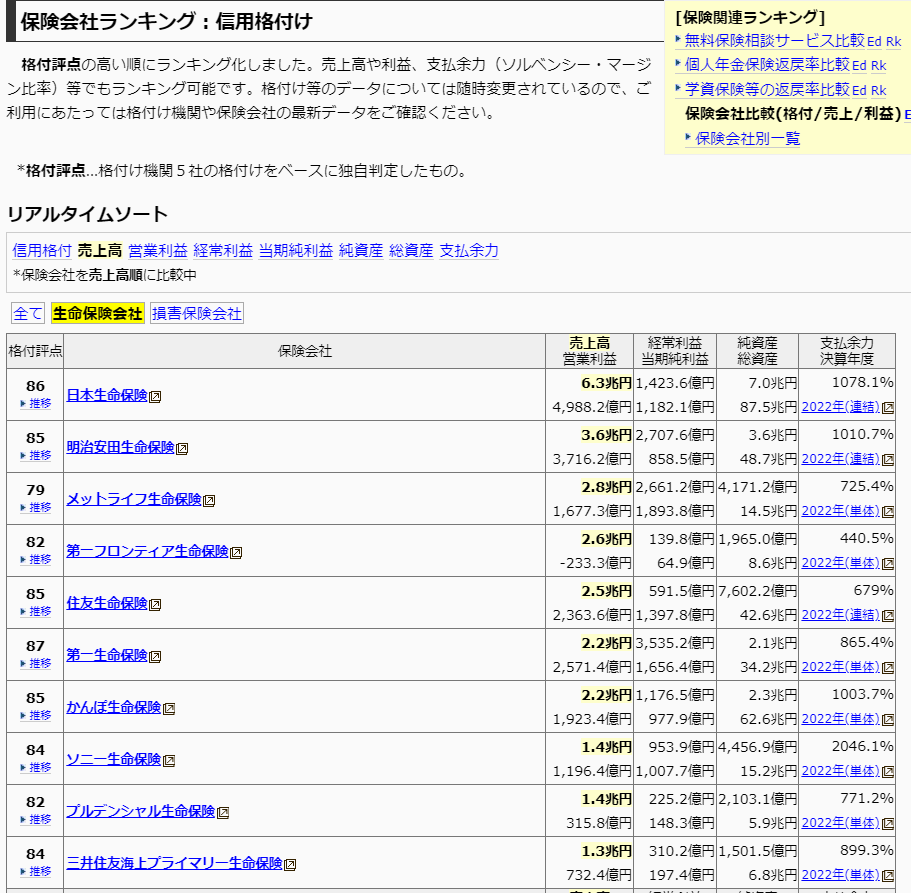
Task: Click 支払余力 決算年度 column header
Action: pos(847,351)
